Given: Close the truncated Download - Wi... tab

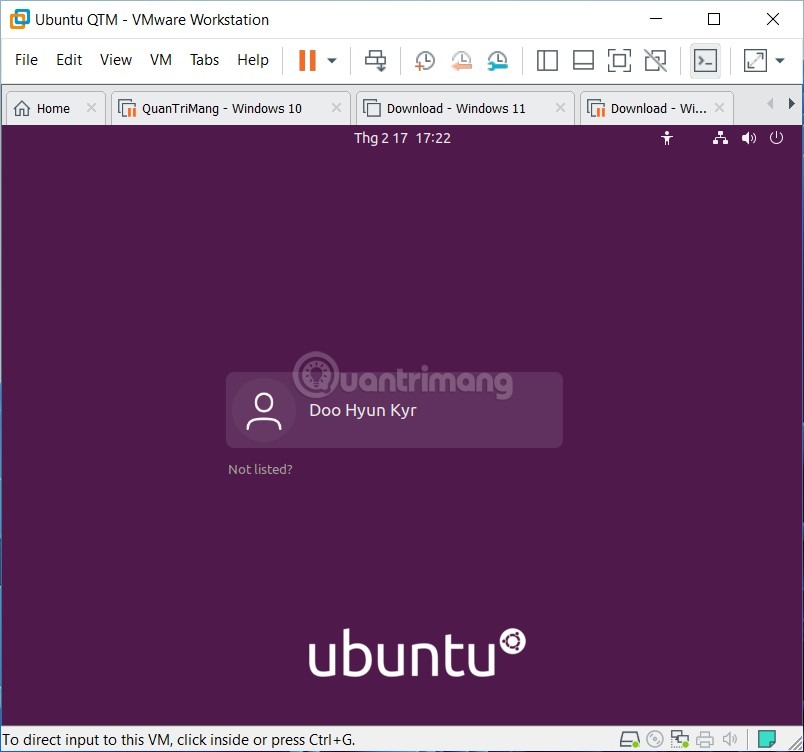Looking at the screenshot, I should 719,108.
